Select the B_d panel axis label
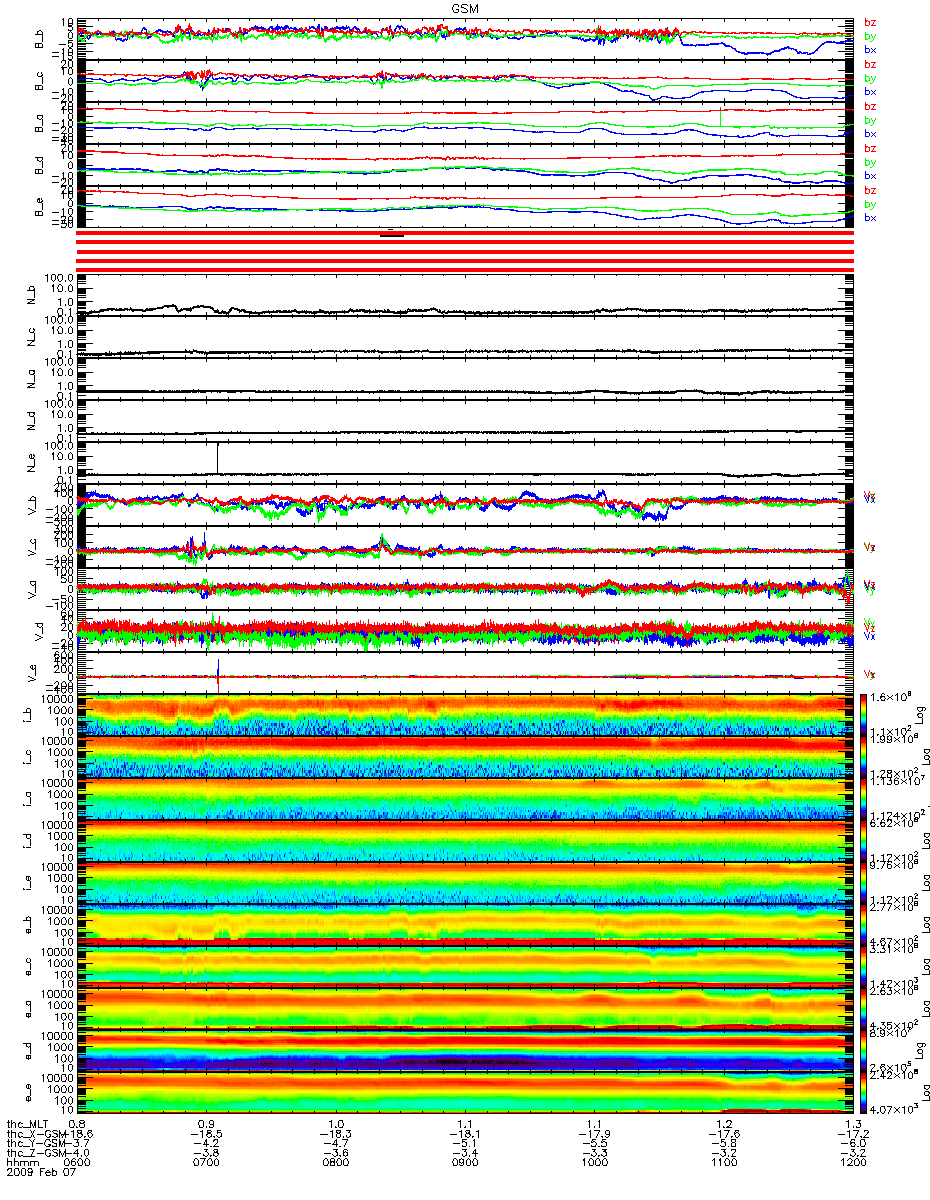 pyautogui.click(x=41, y=163)
